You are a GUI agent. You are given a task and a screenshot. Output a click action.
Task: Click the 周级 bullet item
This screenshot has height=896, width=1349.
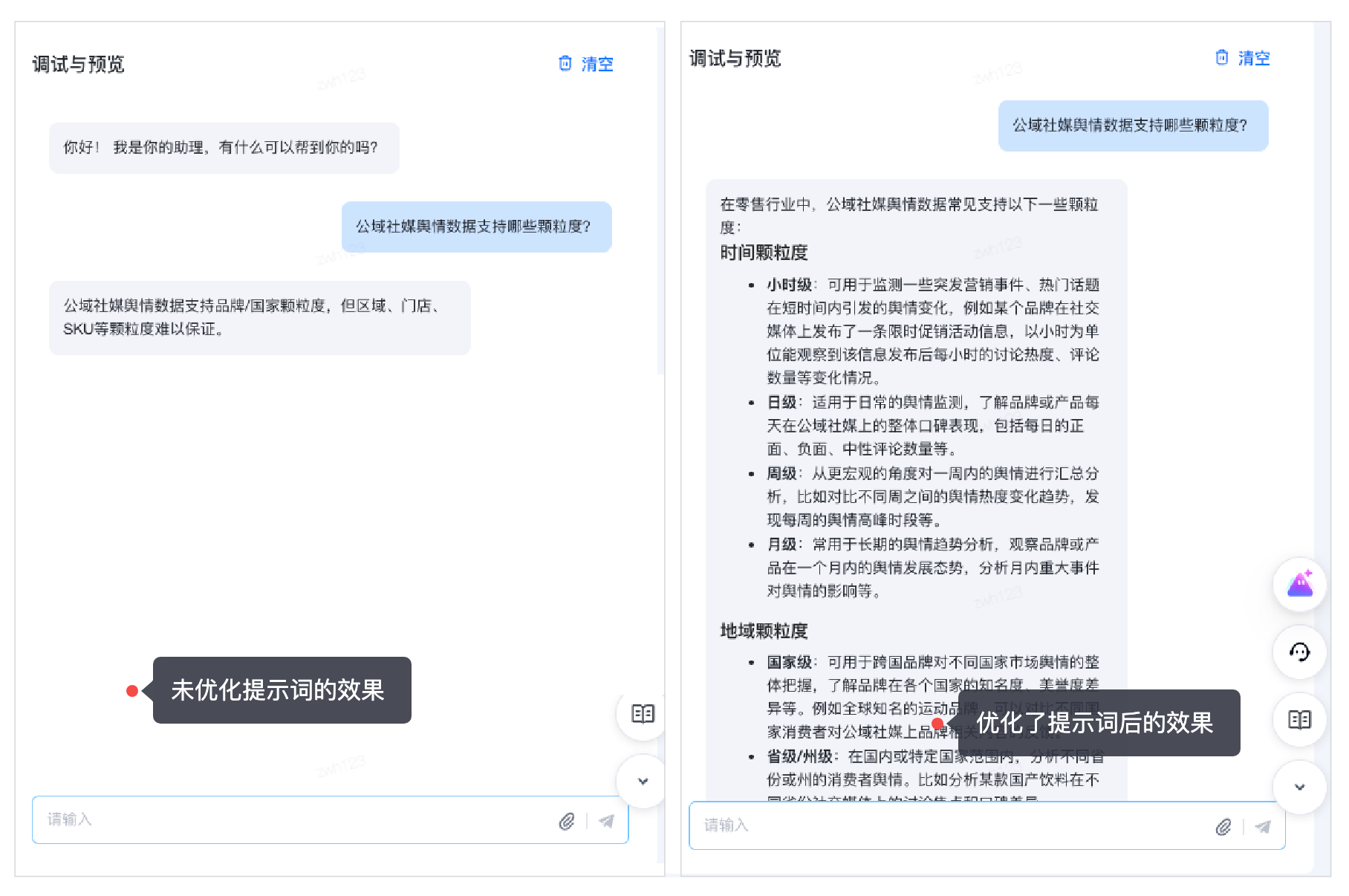[x=933, y=496]
